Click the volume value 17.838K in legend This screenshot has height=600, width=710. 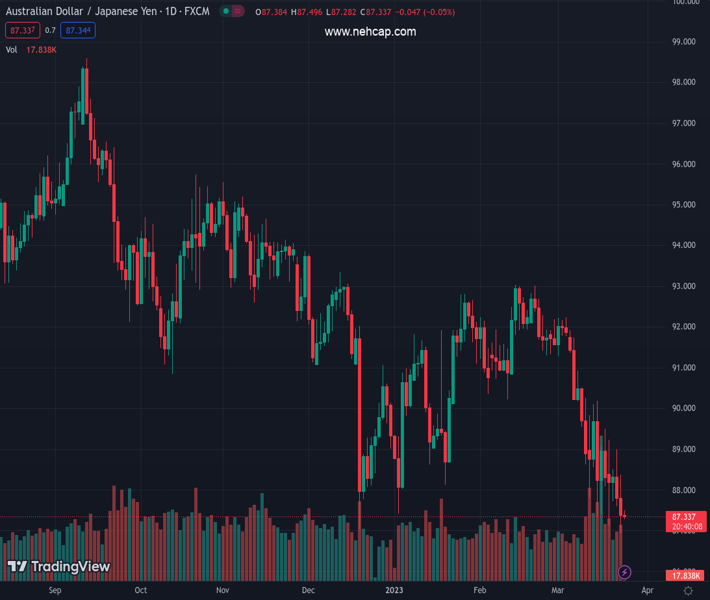(41, 48)
